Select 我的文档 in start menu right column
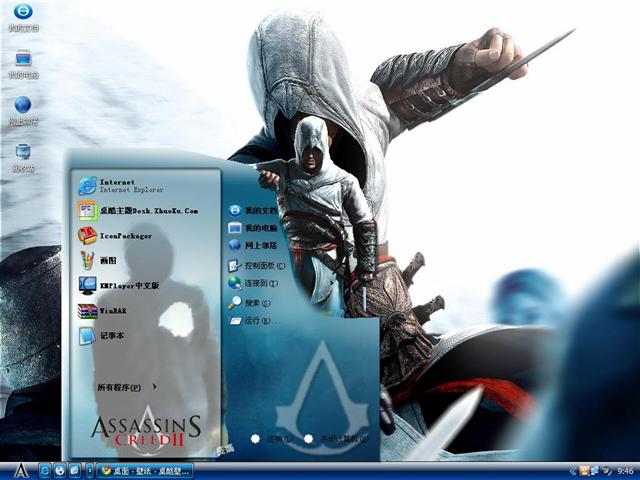The height and width of the screenshot is (480, 640). tap(252, 210)
